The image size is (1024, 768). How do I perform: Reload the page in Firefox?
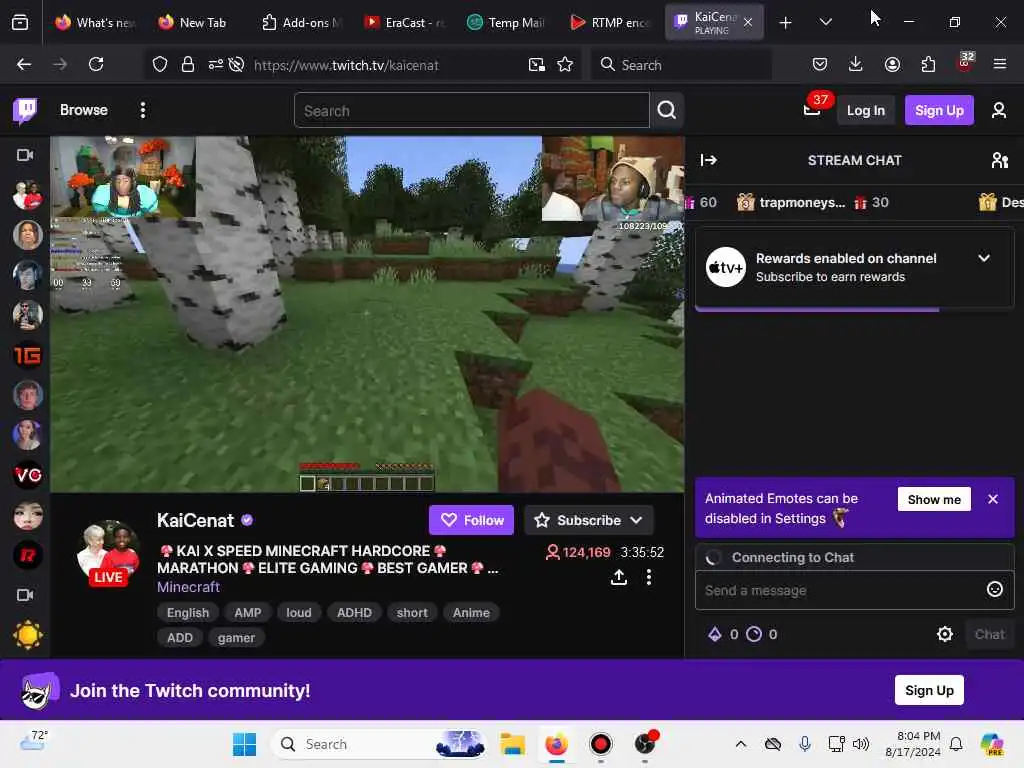click(96, 64)
